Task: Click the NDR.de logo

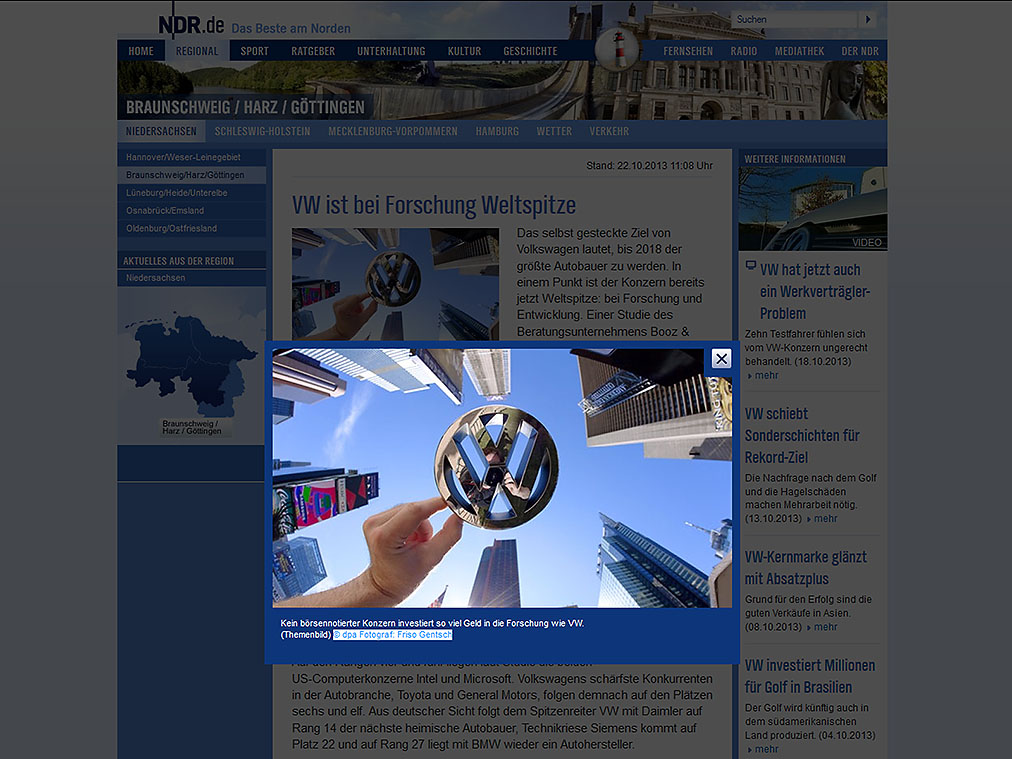Action: (x=191, y=25)
